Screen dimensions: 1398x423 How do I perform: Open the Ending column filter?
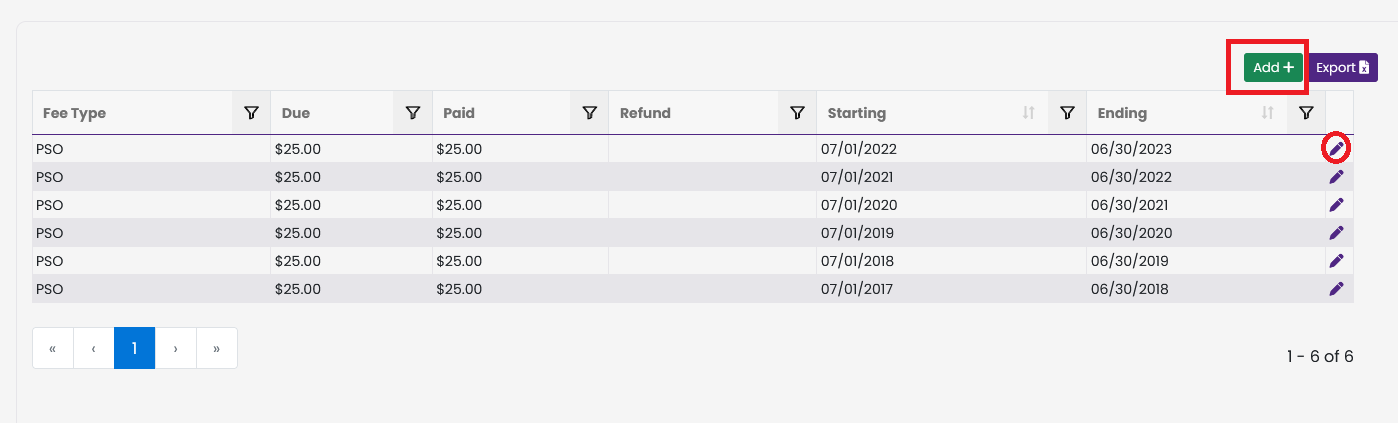pyautogui.click(x=1305, y=113)
